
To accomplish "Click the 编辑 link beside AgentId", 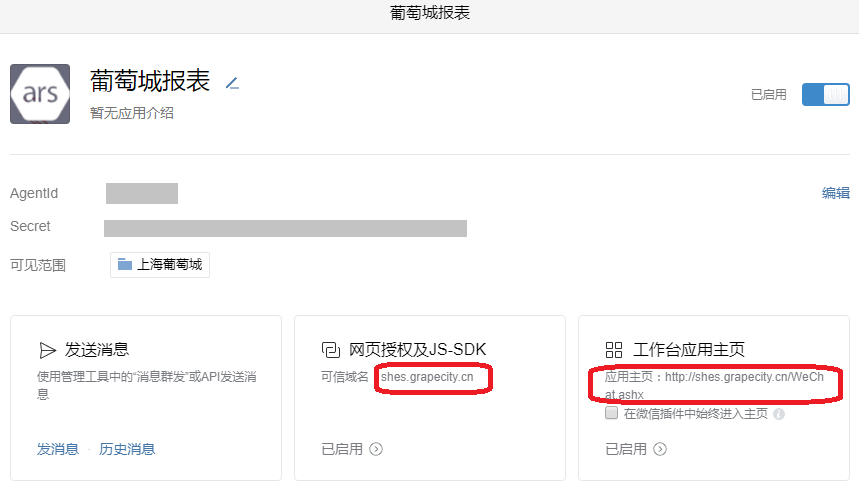I will (835, 193).
